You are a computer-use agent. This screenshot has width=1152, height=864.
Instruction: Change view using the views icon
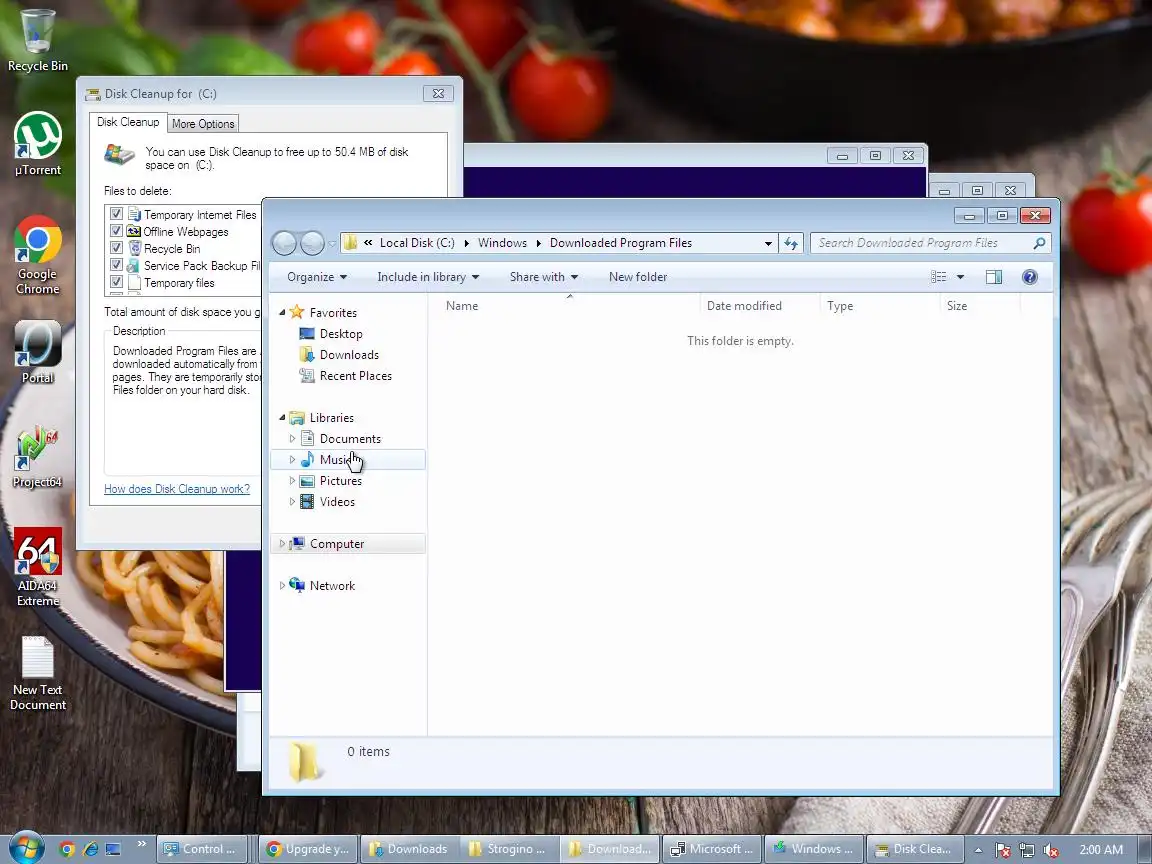click(938, 277)
